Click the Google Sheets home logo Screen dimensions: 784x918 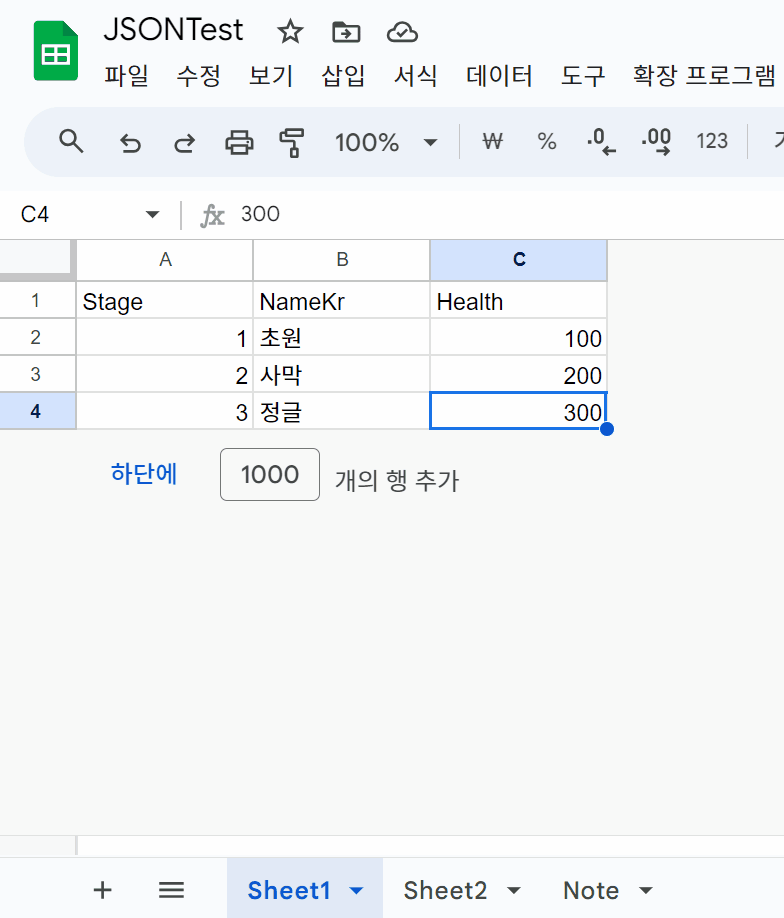[56, 51]
